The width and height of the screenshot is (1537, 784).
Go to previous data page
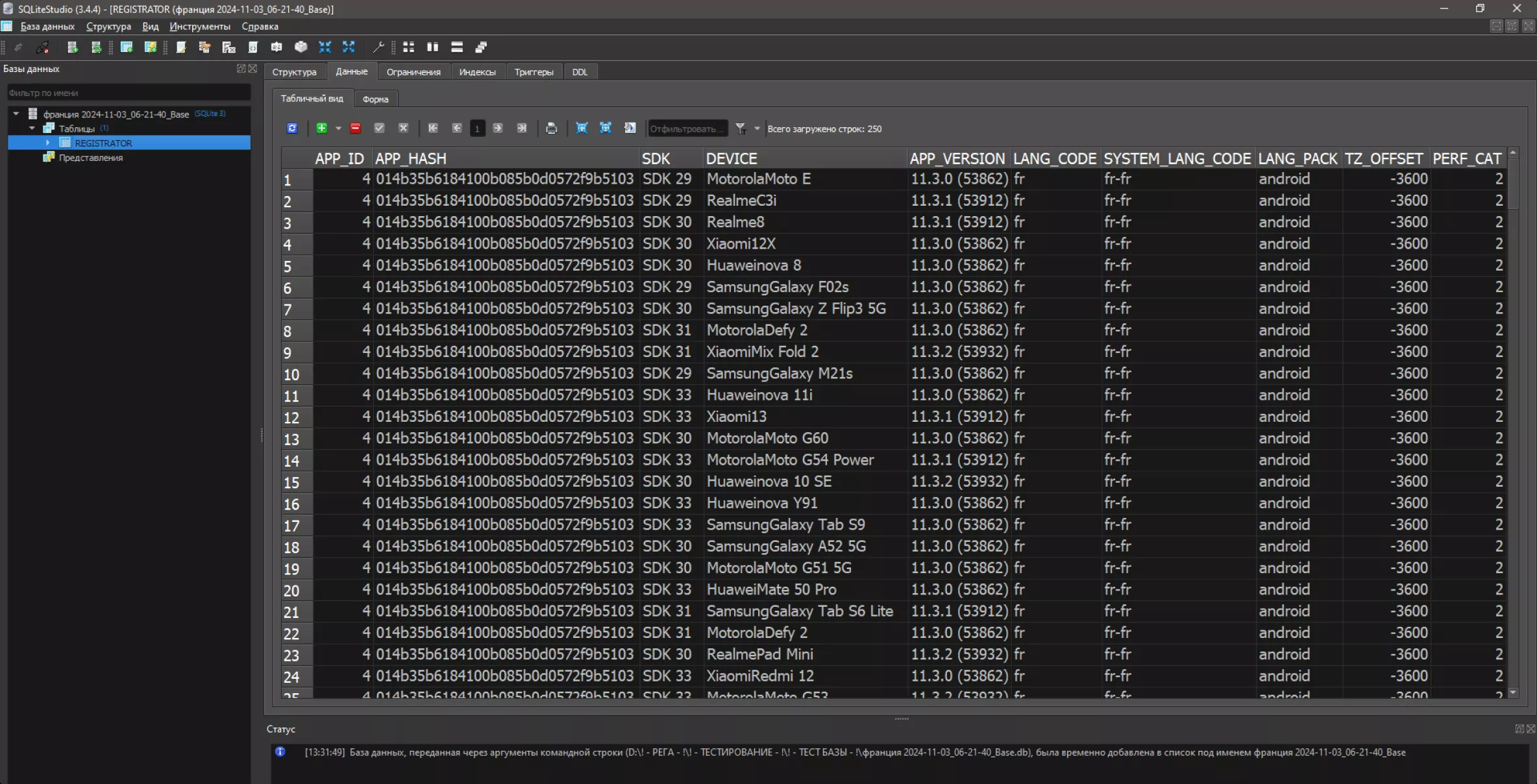click(x=457, y=128)
